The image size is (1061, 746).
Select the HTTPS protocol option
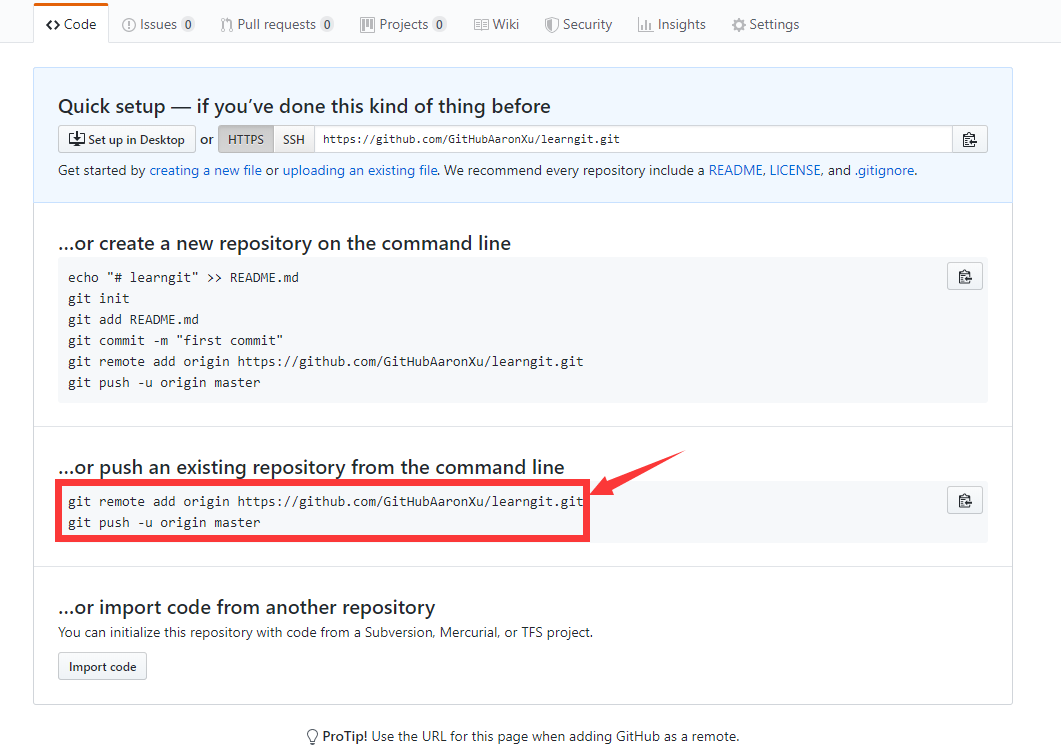click(x=246, y=140)
